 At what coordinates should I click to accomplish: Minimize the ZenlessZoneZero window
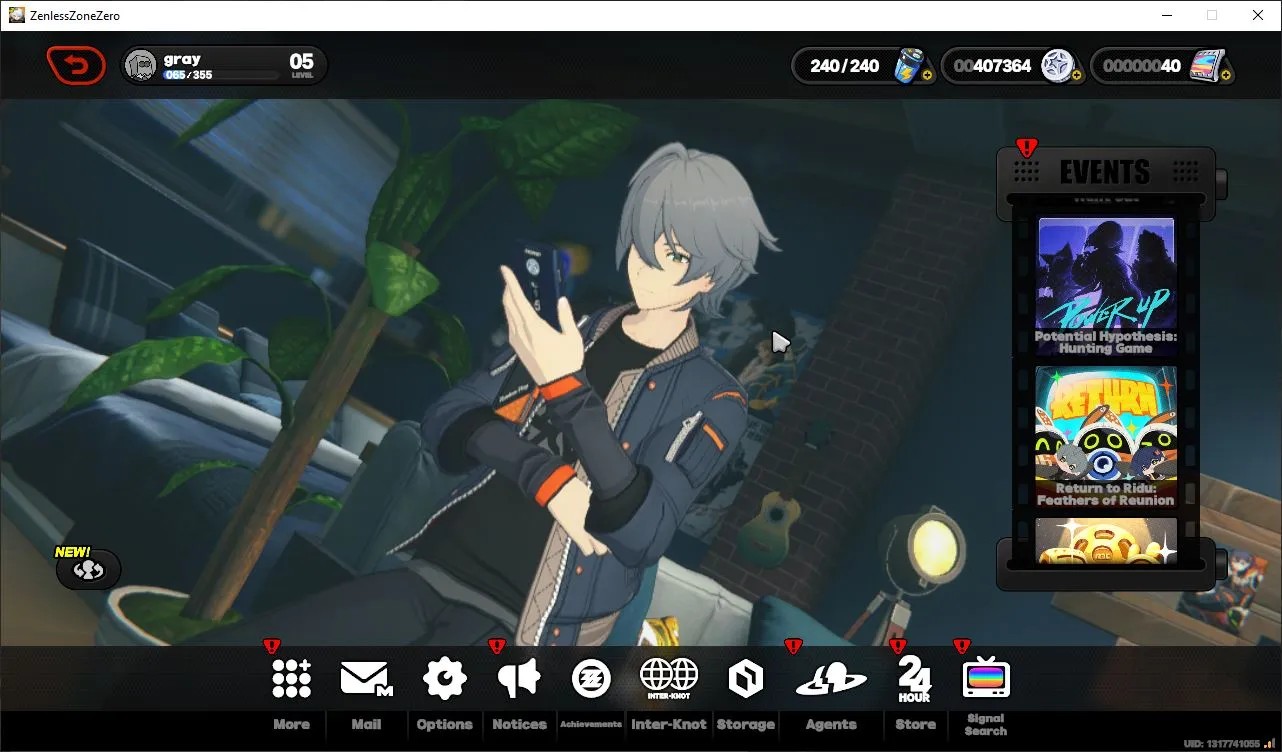click(x=1166, y=15)
